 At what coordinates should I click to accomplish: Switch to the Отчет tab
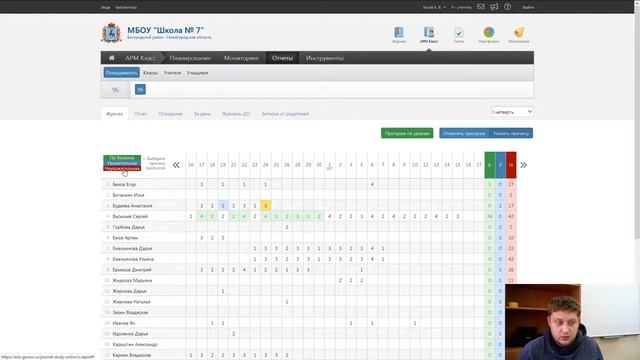[x=140, y=114]
